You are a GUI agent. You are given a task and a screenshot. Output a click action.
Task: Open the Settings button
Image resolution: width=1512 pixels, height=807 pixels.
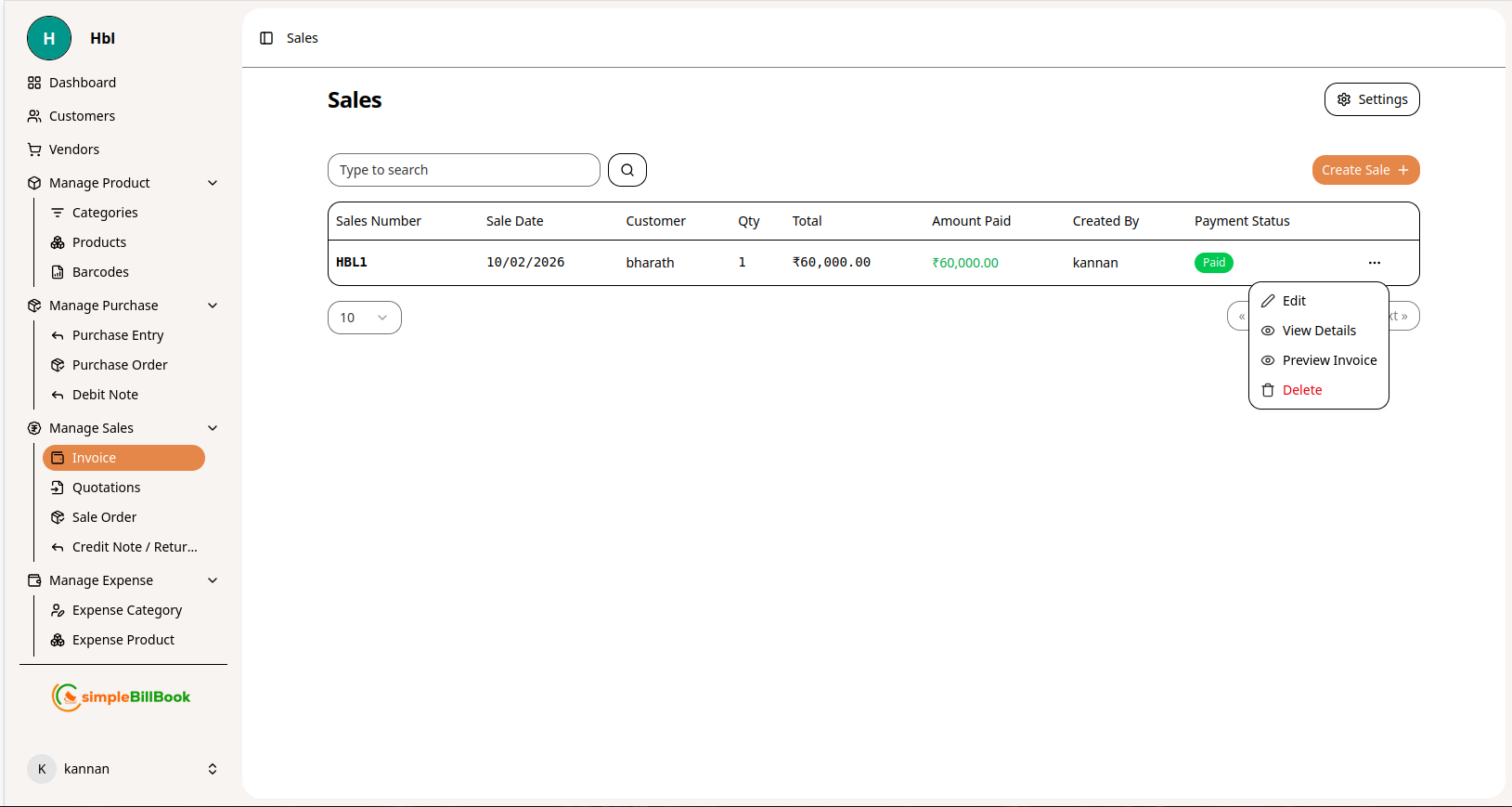pyautogui.click(x=1371, y=99)
